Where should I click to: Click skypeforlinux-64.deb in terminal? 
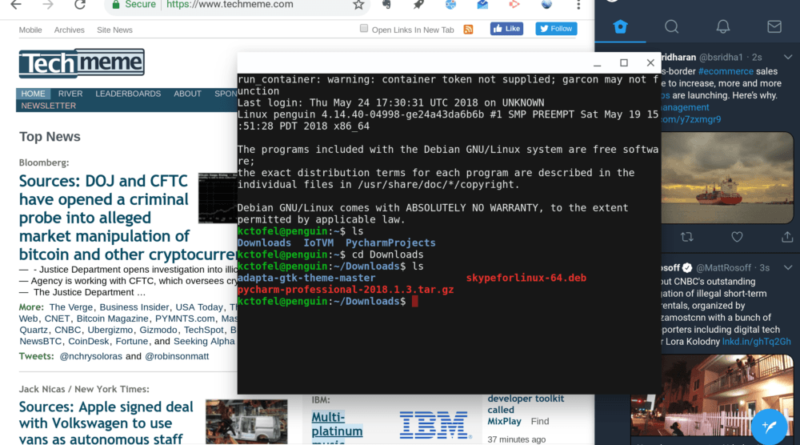[x=526, y=278]
